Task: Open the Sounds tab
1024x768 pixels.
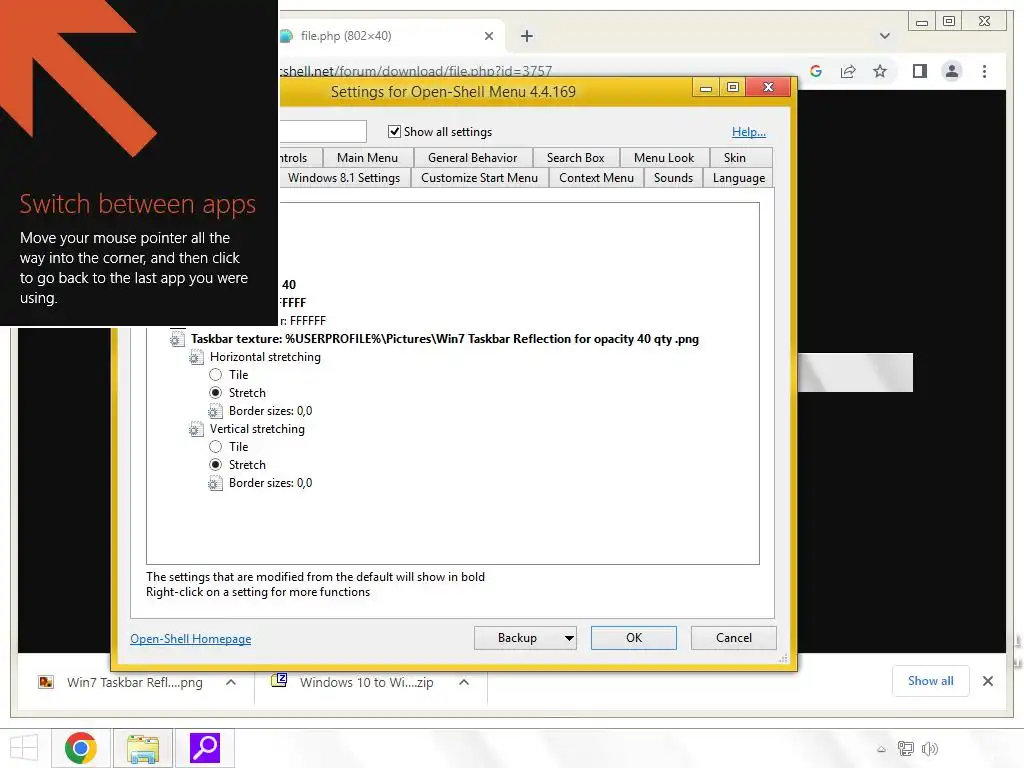Action: (x=673, y=178)
